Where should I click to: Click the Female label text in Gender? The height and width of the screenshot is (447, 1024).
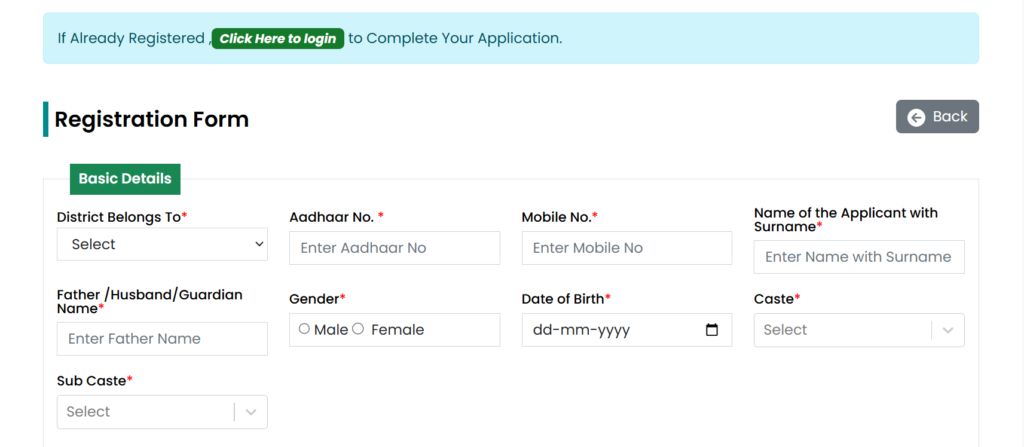click(397, 330)
